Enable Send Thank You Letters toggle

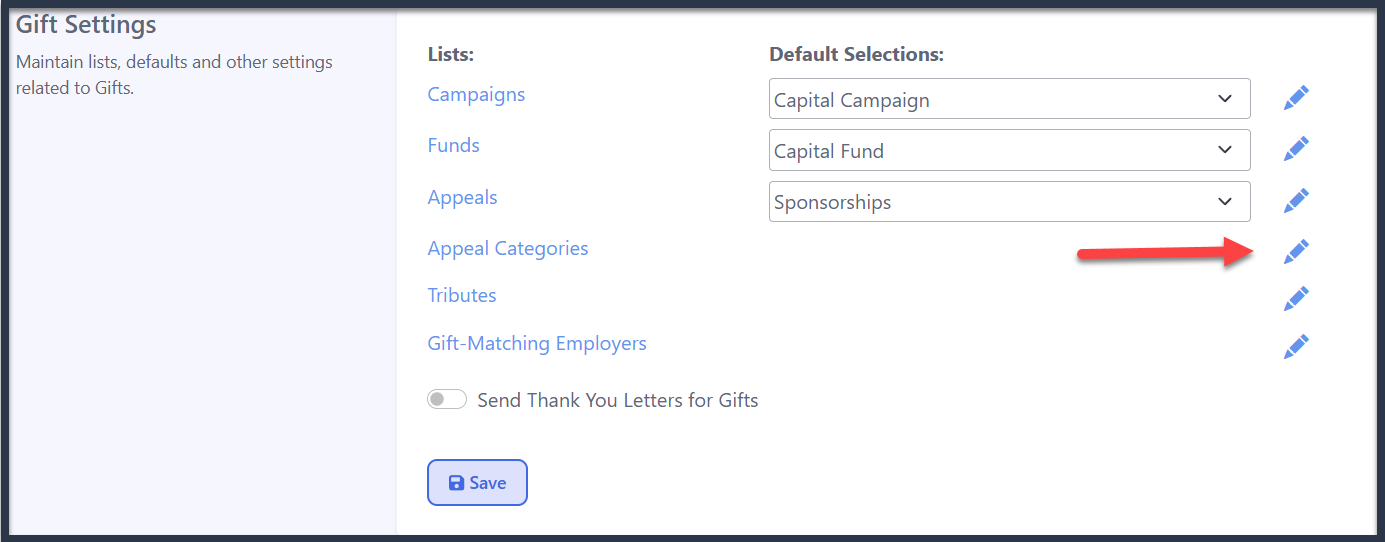(447, 400)
